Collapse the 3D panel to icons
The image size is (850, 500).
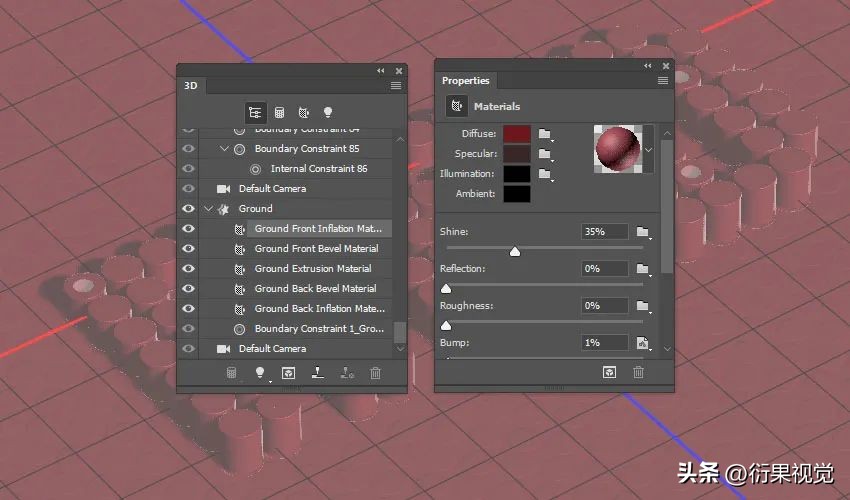point(381,70)
